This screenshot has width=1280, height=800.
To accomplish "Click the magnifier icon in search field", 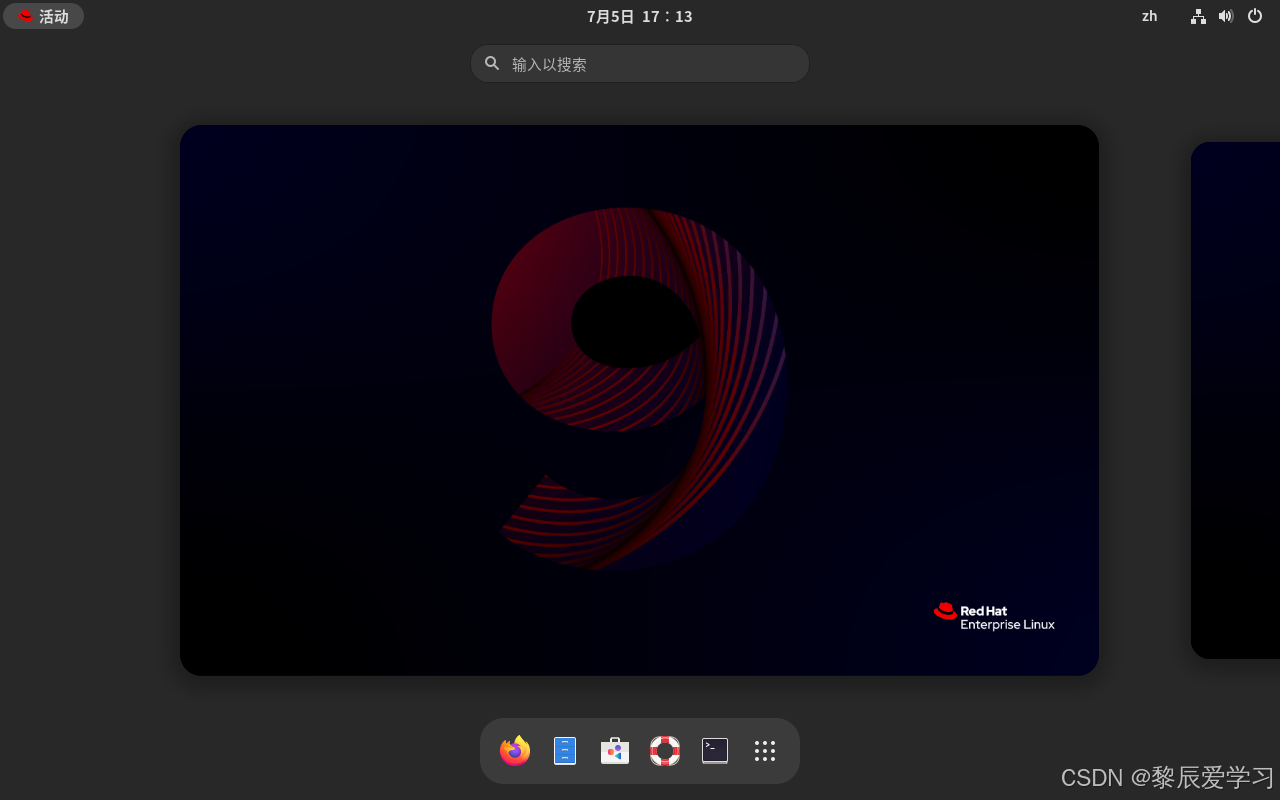I will 492,63.
